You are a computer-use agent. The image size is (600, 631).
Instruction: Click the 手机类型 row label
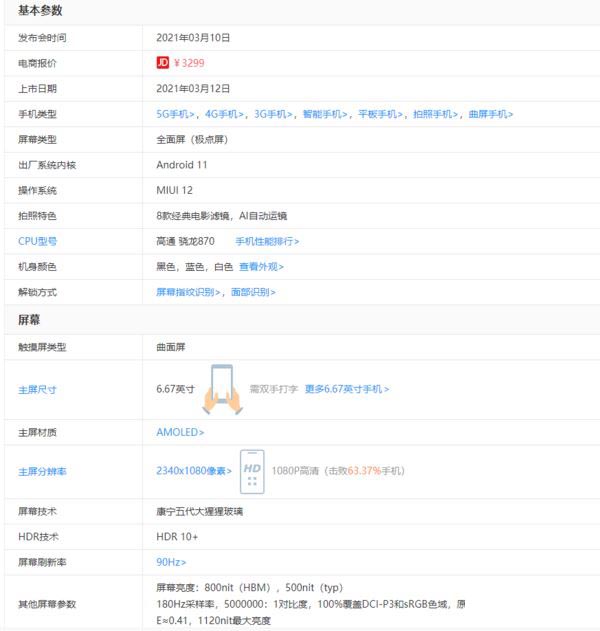37,114
